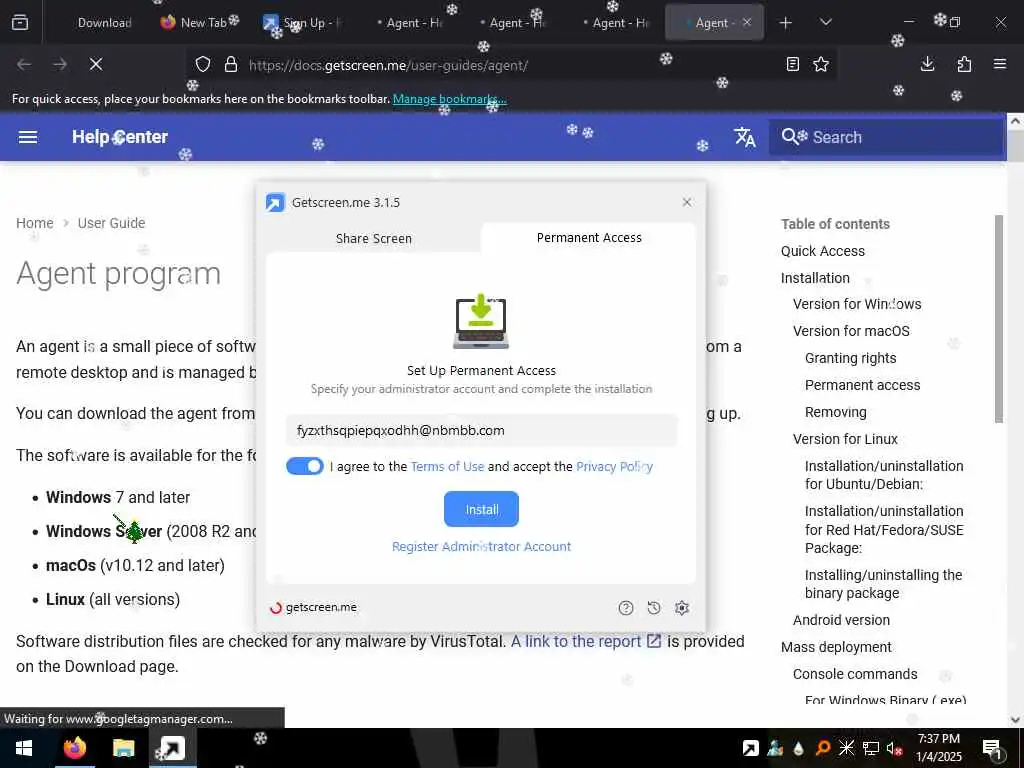This screenshot has width=1024, height=768.
Task: Close the active Agent browser tab
Action: pos(747,22)
